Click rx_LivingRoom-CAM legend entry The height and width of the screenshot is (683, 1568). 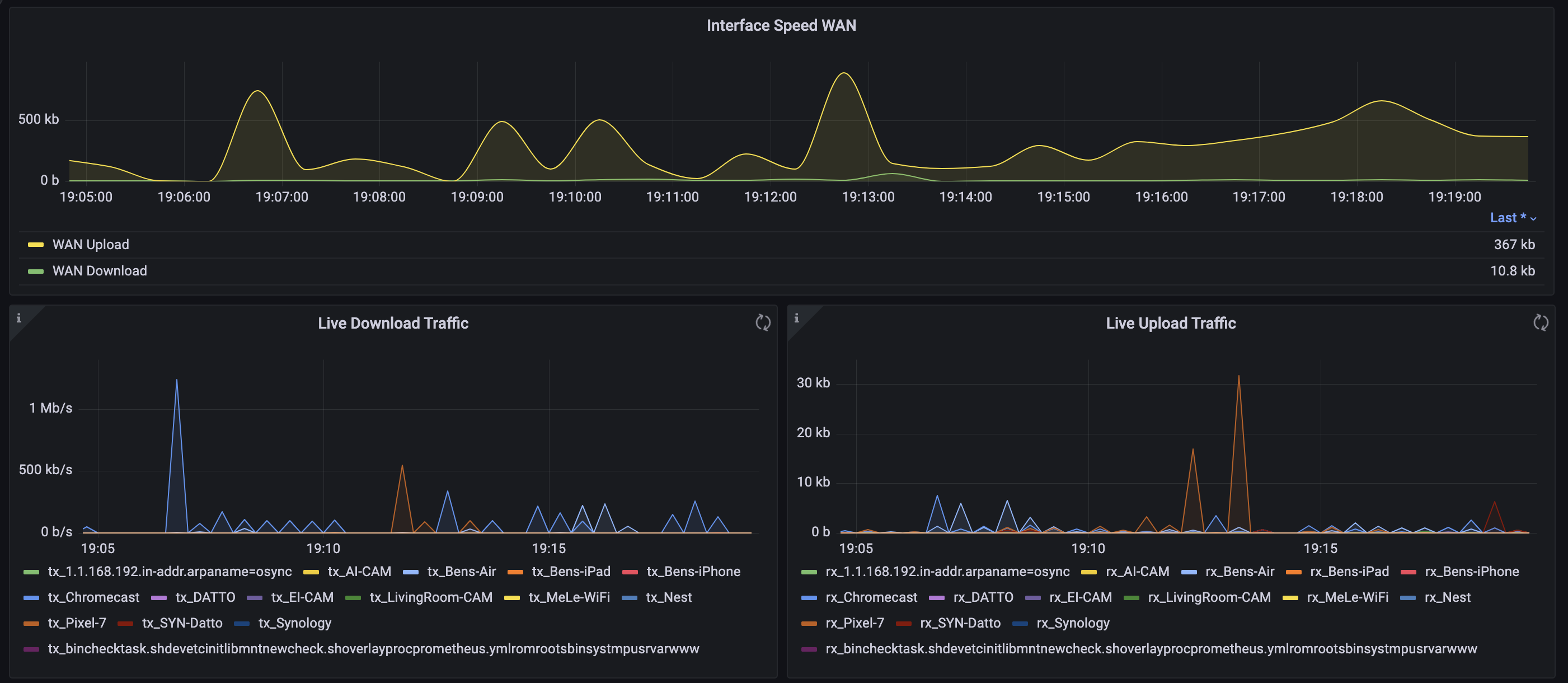[x=1209, y=597]
